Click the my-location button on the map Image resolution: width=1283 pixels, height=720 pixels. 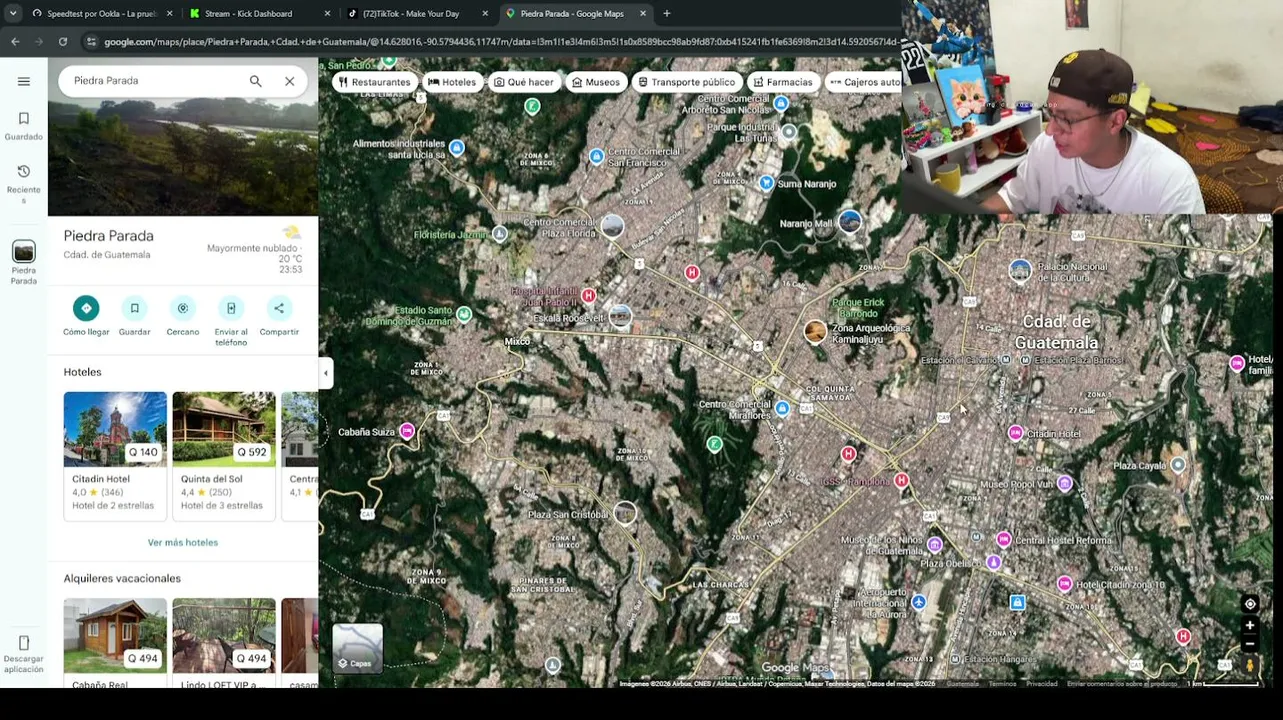[x=1250, y=604]
